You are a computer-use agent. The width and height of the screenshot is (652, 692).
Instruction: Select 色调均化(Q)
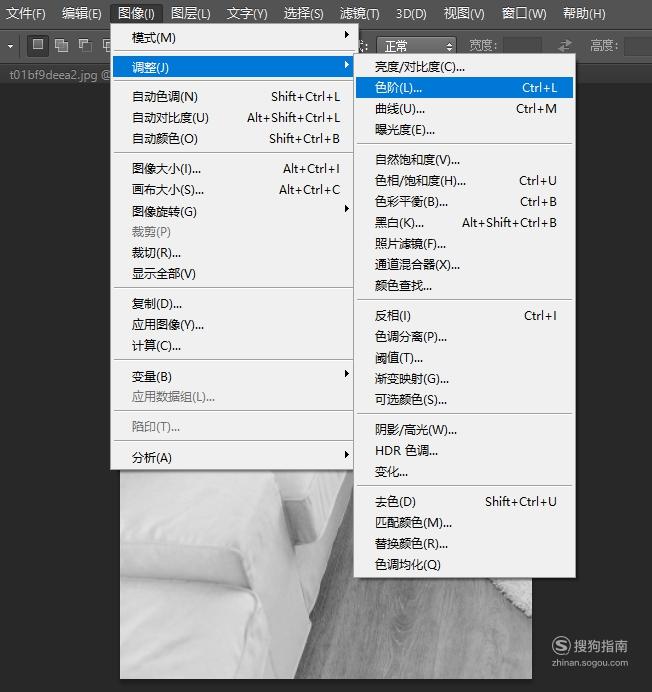coord(464,564)
